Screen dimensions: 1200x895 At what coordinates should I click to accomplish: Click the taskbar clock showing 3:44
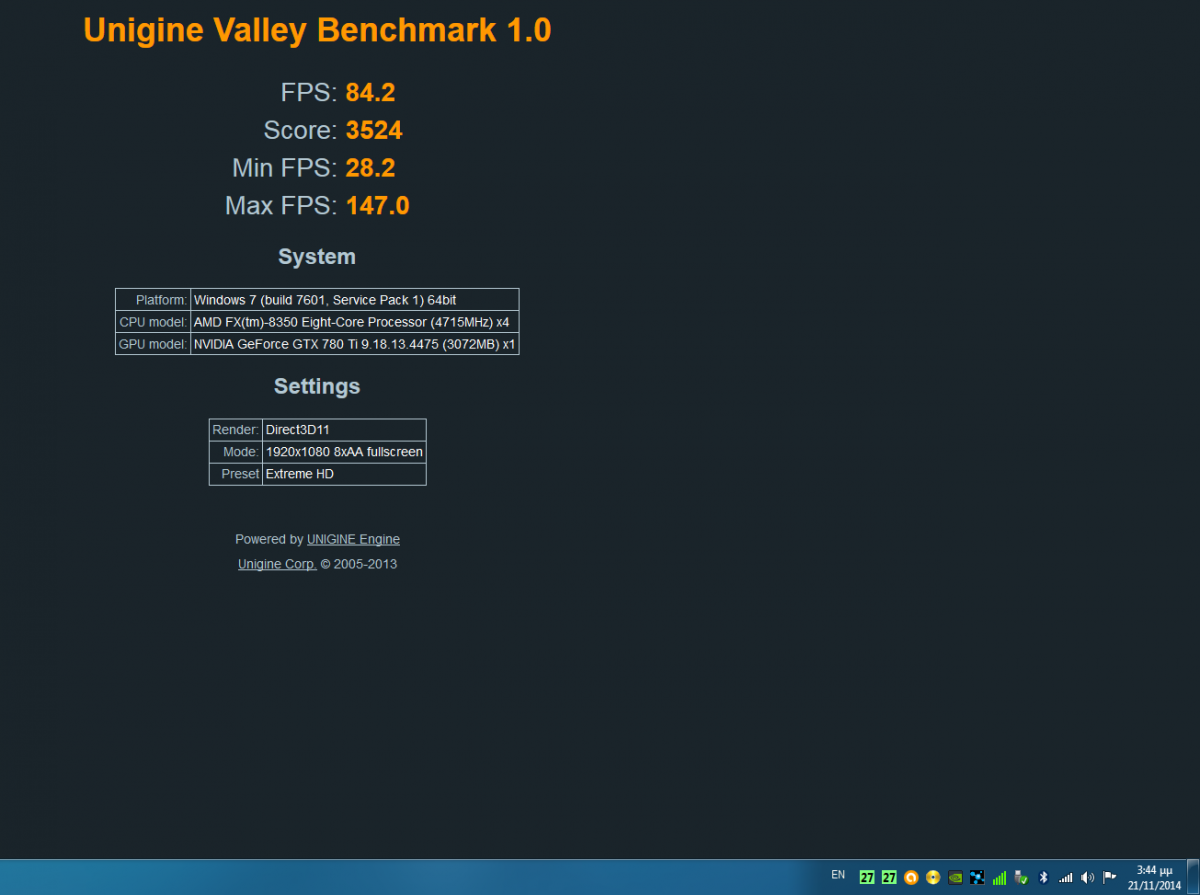(x=1154, y=870)
